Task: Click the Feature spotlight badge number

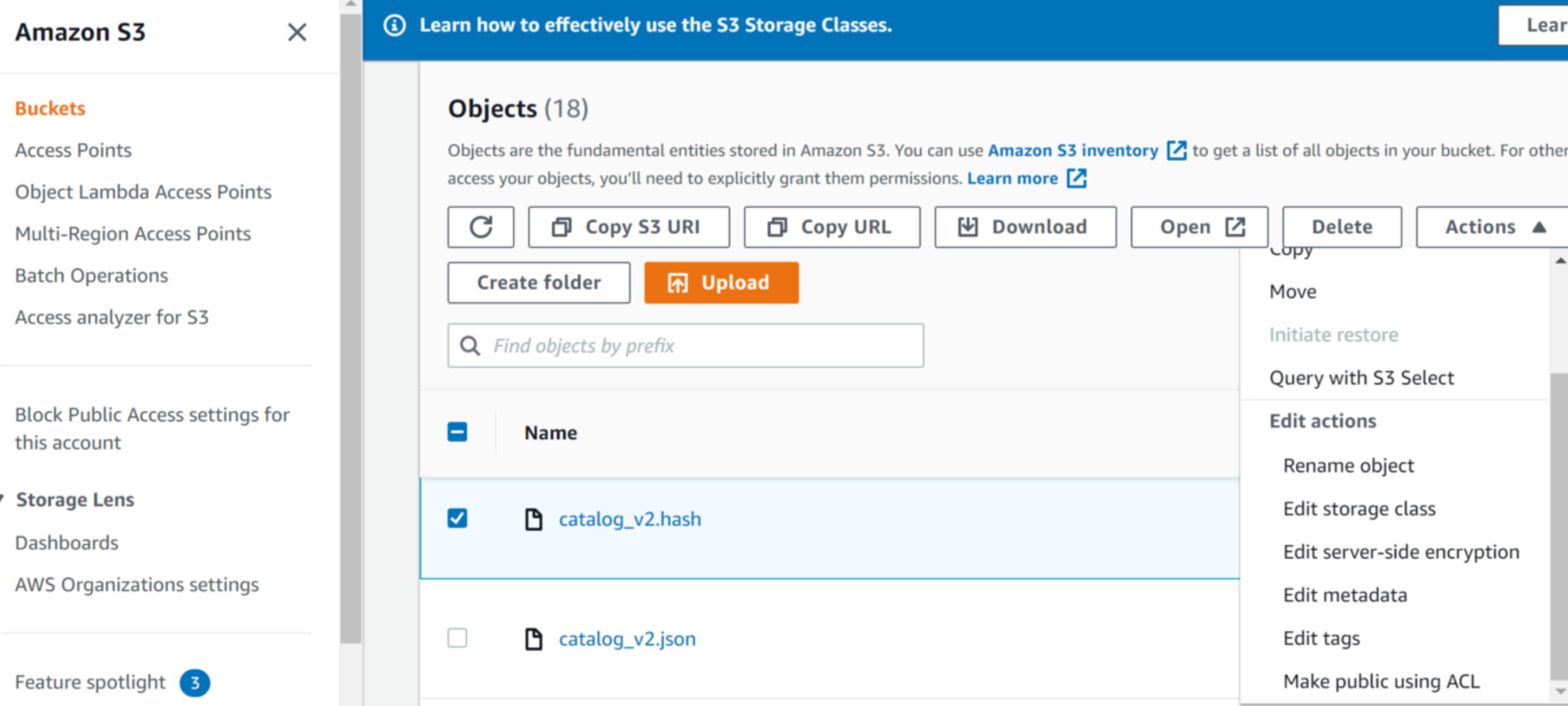Action: pos(195,683)
